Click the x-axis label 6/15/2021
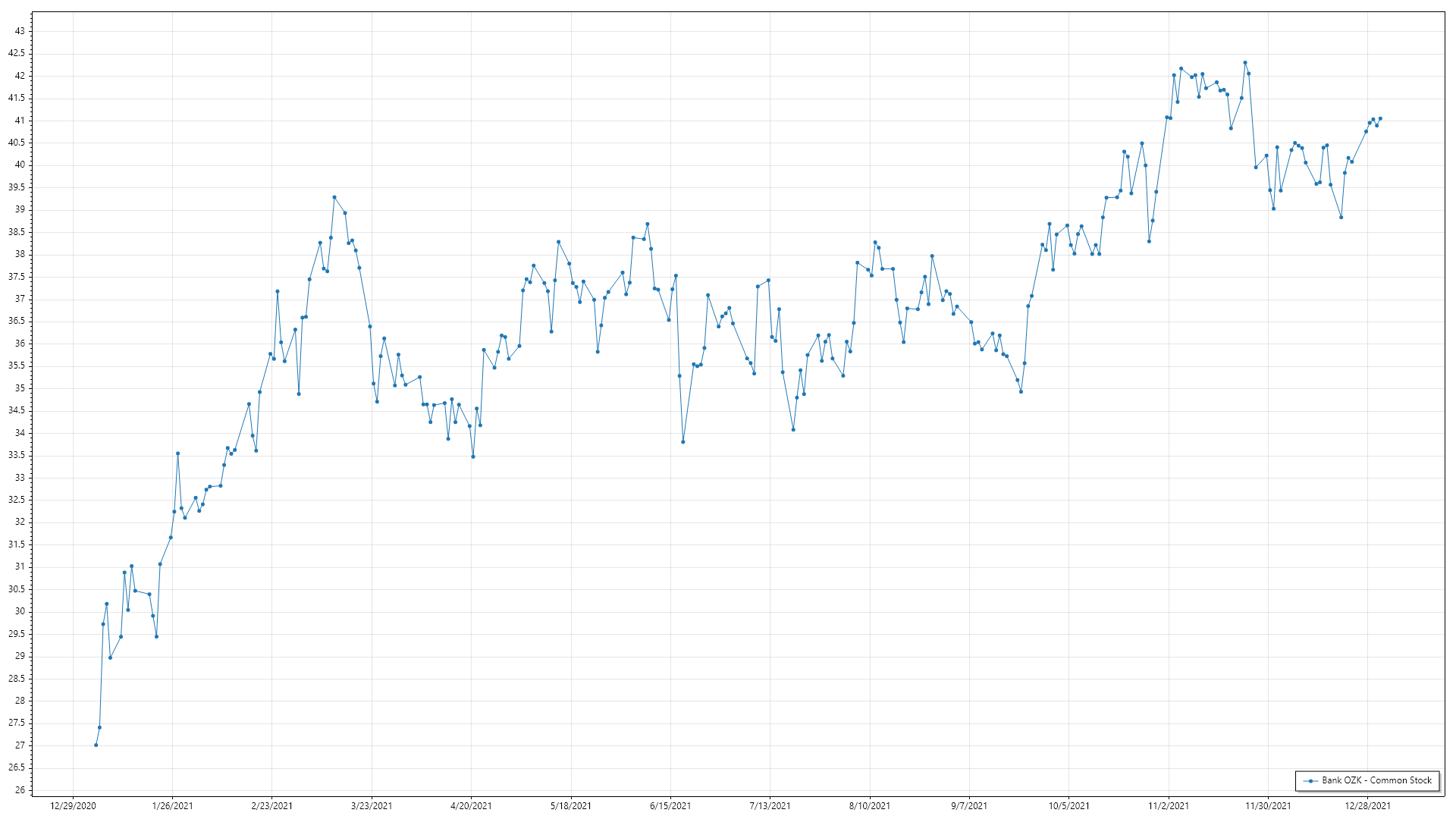The height and width of the screenshot is (819, 1456). [670, 806]
